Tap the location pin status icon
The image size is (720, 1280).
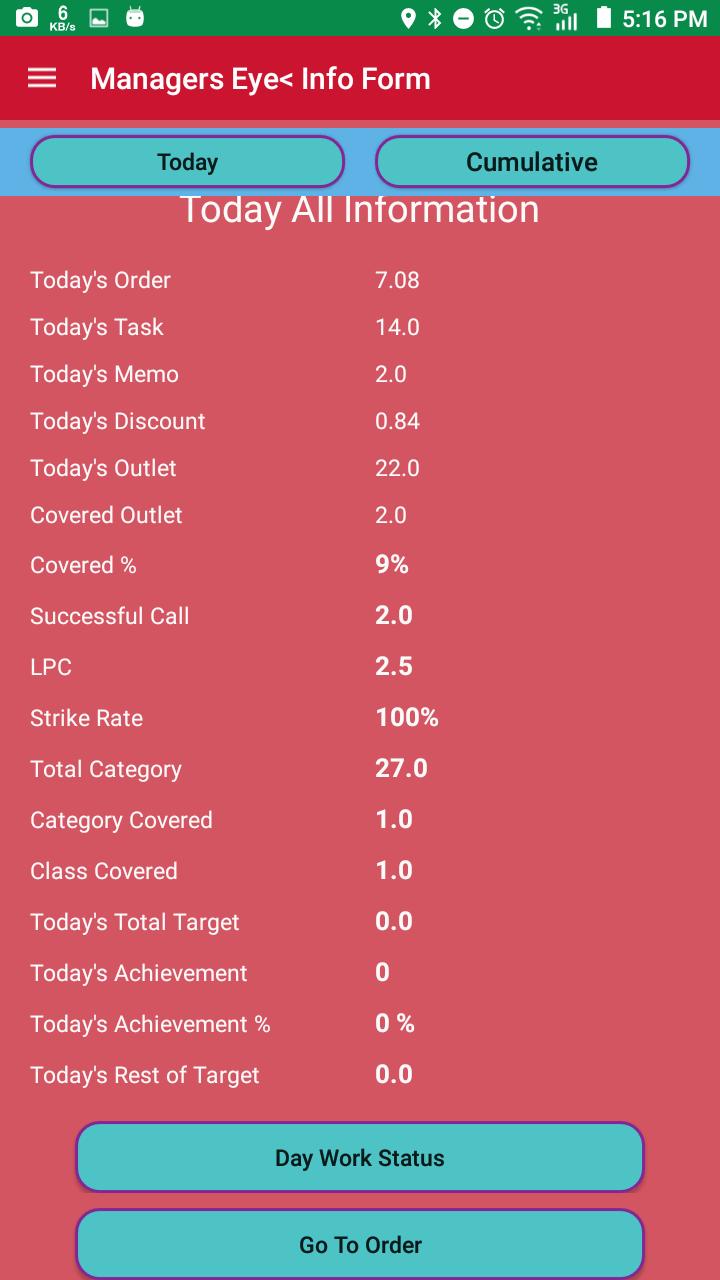(x=407, y=18)
